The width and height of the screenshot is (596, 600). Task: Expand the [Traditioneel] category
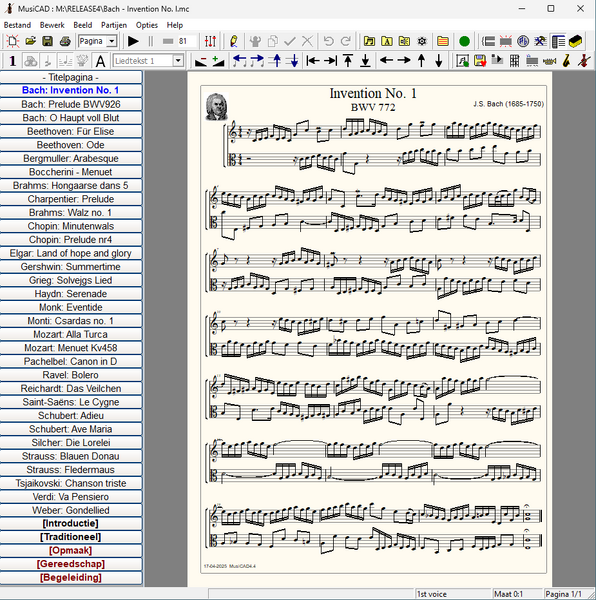[x=71, y=537]
